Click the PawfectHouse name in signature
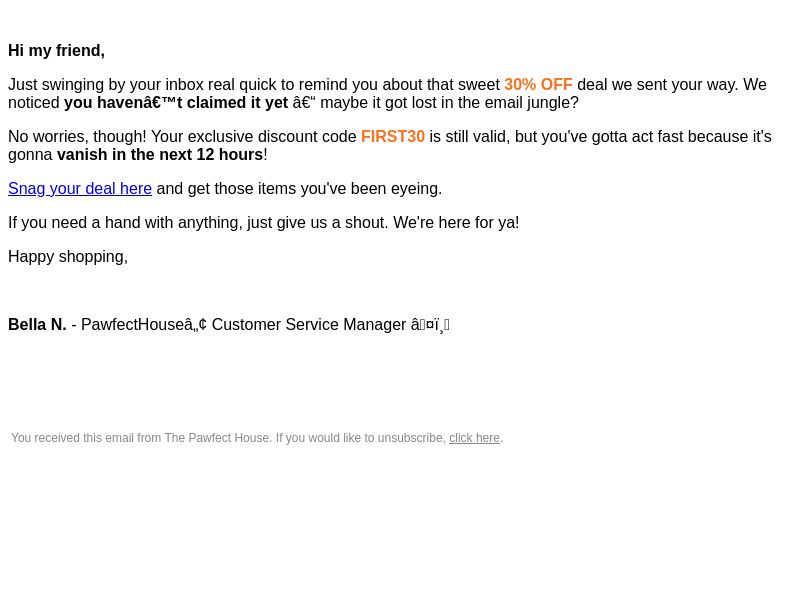Image resolution: width=800 pixels, height=600 pixels. 144,324
